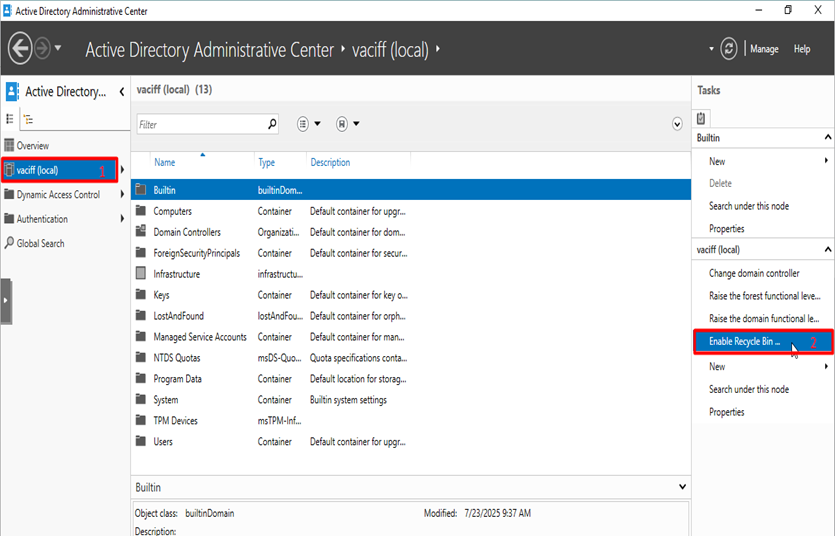Screen dimensions: 835x536
Task: Click Raise the forest functional level
Action: click(x=764, y=296)
